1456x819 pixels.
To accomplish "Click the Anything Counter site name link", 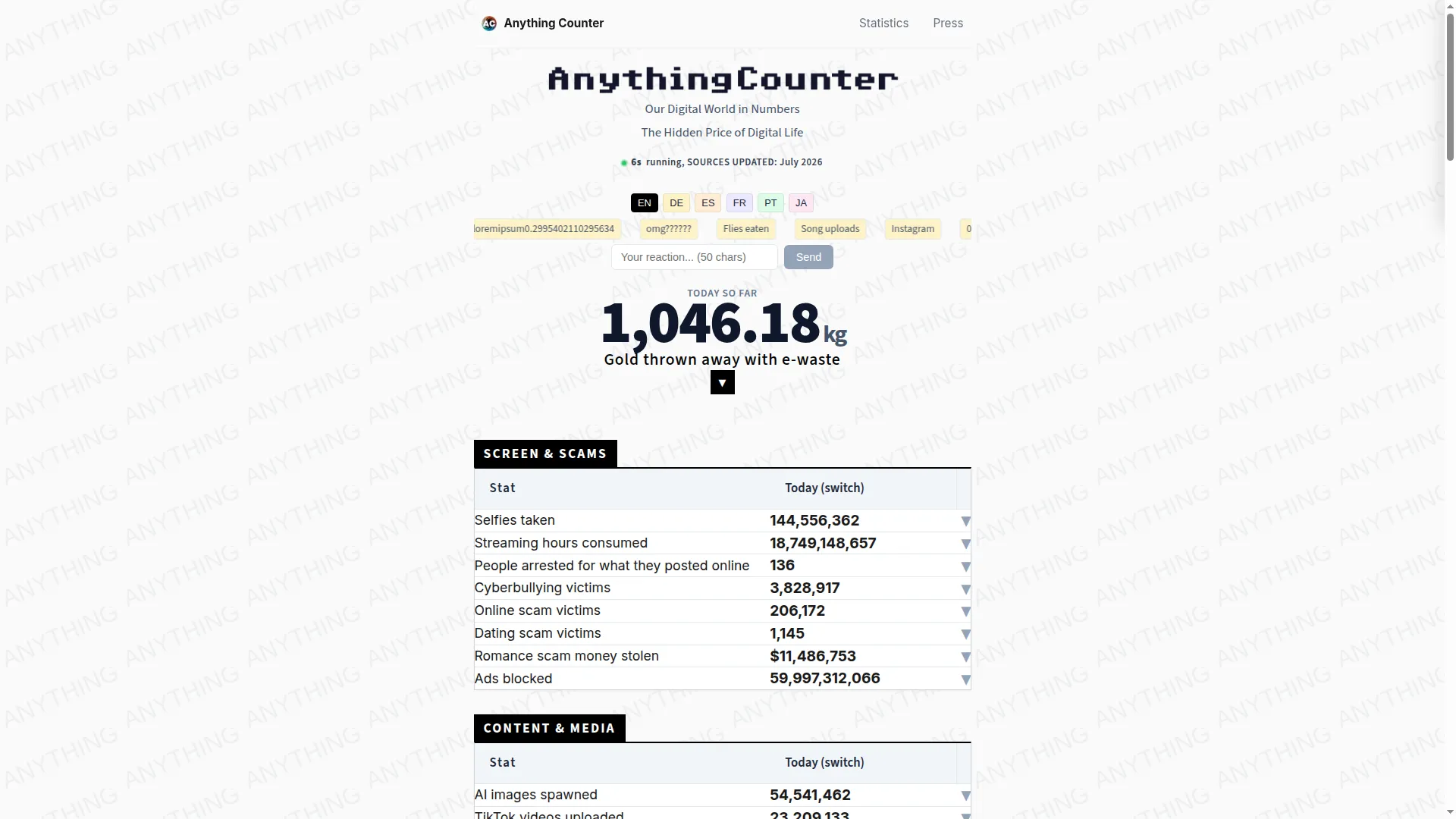I will 554,24.
